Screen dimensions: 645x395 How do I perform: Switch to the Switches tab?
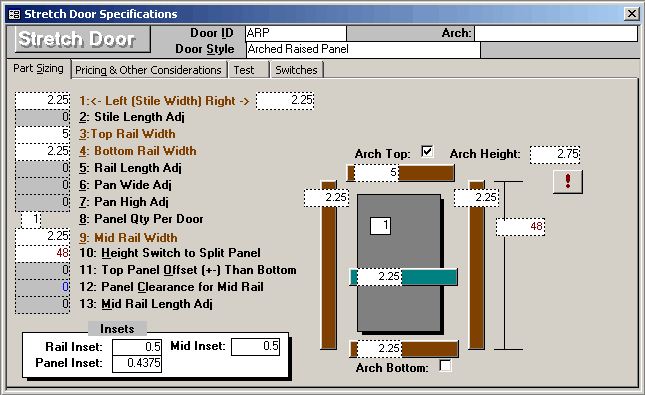tap(296, 70)
